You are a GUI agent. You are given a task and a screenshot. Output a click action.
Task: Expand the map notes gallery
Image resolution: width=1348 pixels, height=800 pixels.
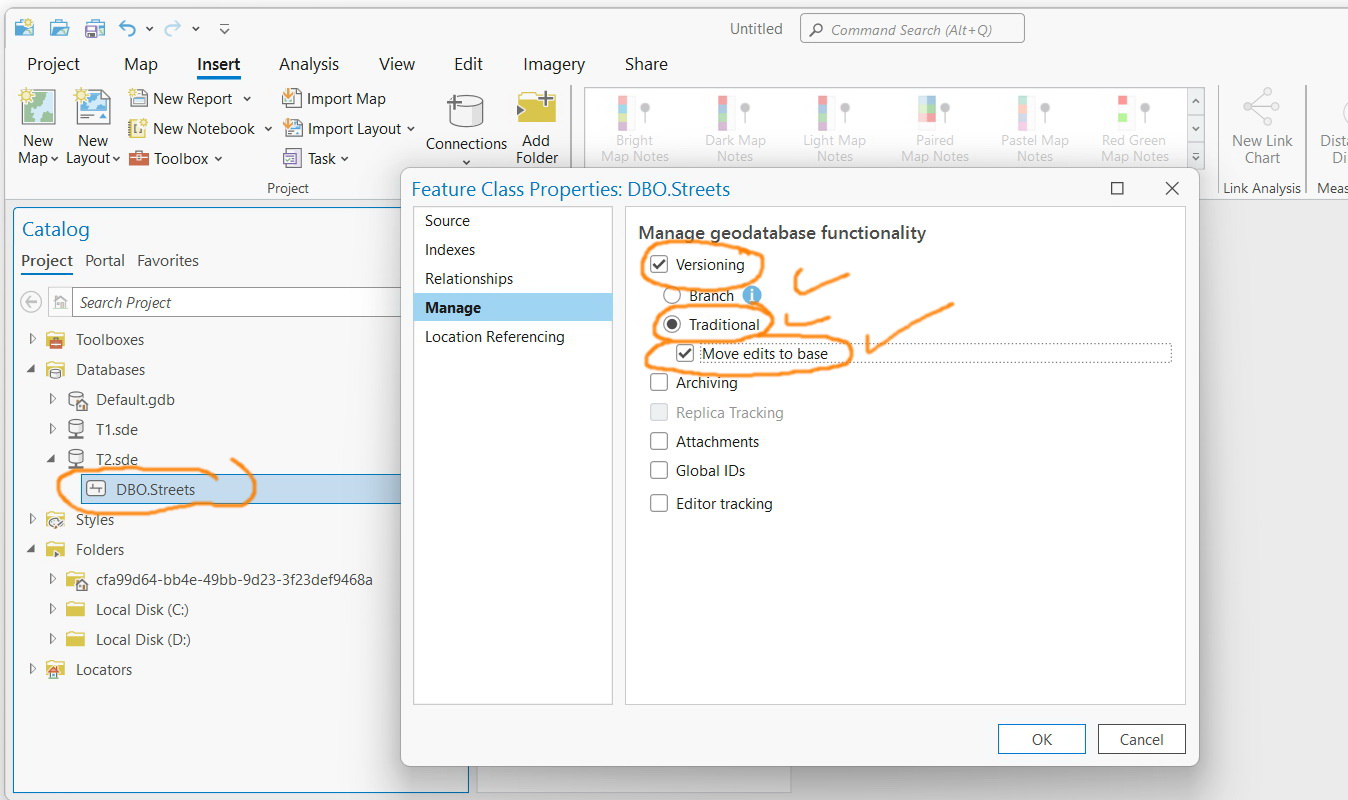tap(1195, 157)
